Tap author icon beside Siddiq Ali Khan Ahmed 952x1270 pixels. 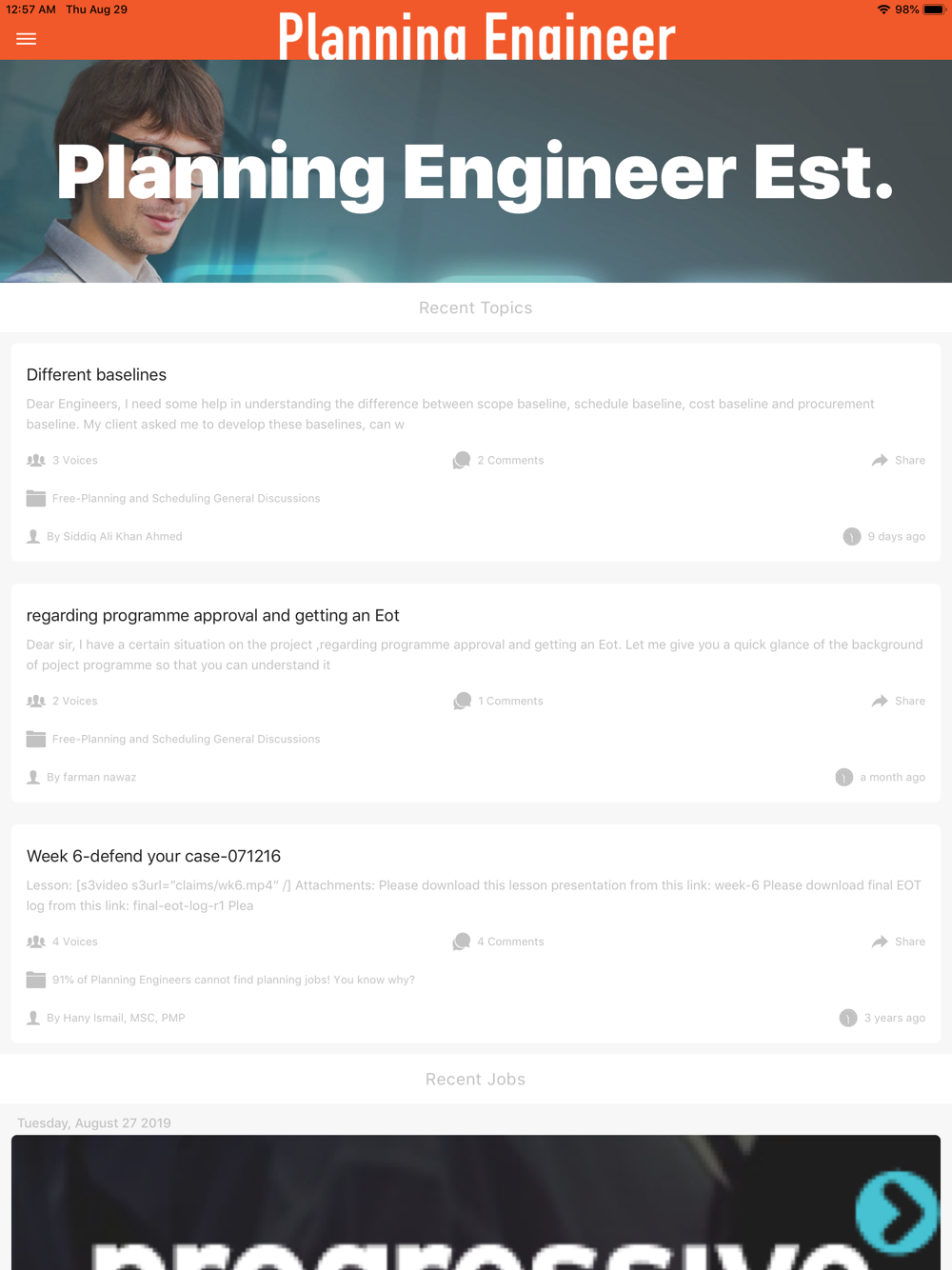[33, 536]
